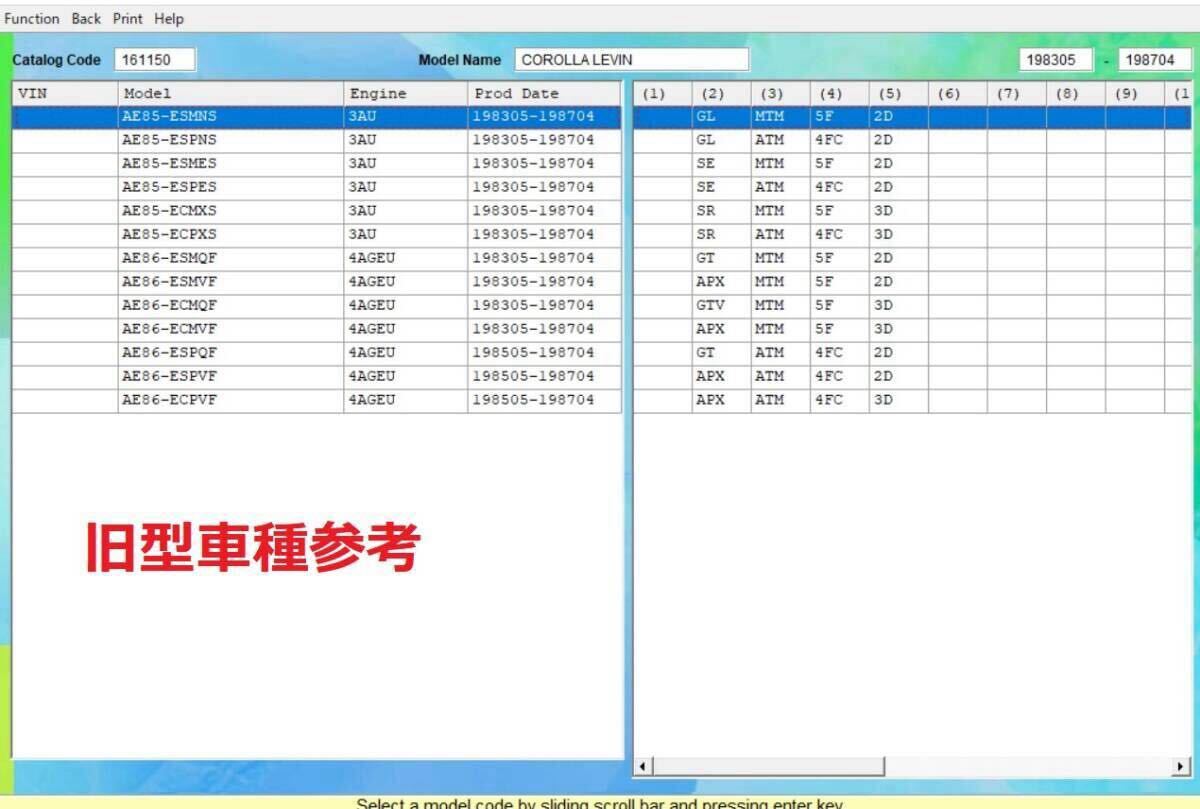Select model row AE86-ECMVF
This screenshot has height=809, width=1200.
(x=317, y=329)
